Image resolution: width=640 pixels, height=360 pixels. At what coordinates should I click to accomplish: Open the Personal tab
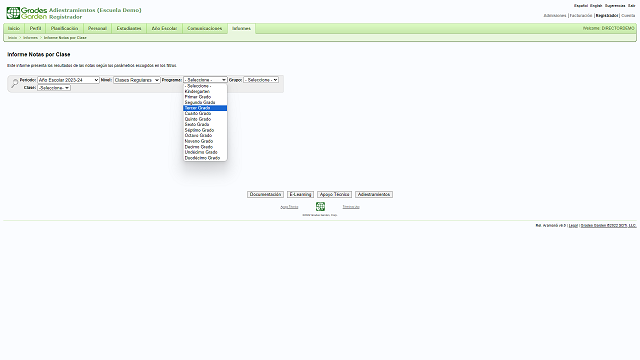coord(97,29)
